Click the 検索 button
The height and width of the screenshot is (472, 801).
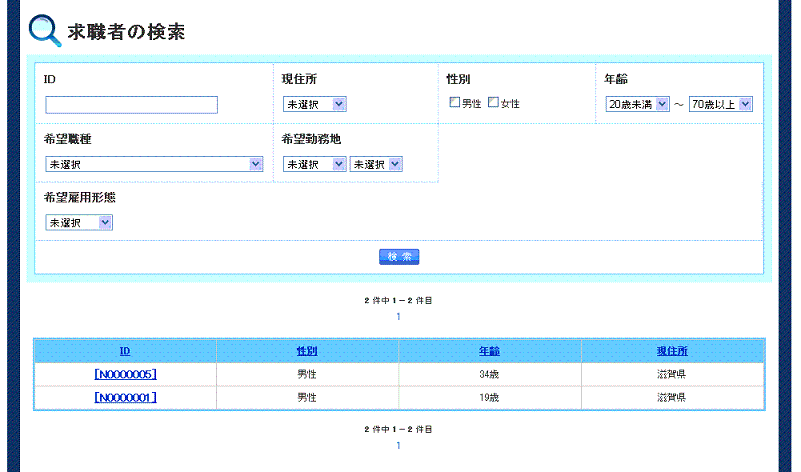[399, 257]
